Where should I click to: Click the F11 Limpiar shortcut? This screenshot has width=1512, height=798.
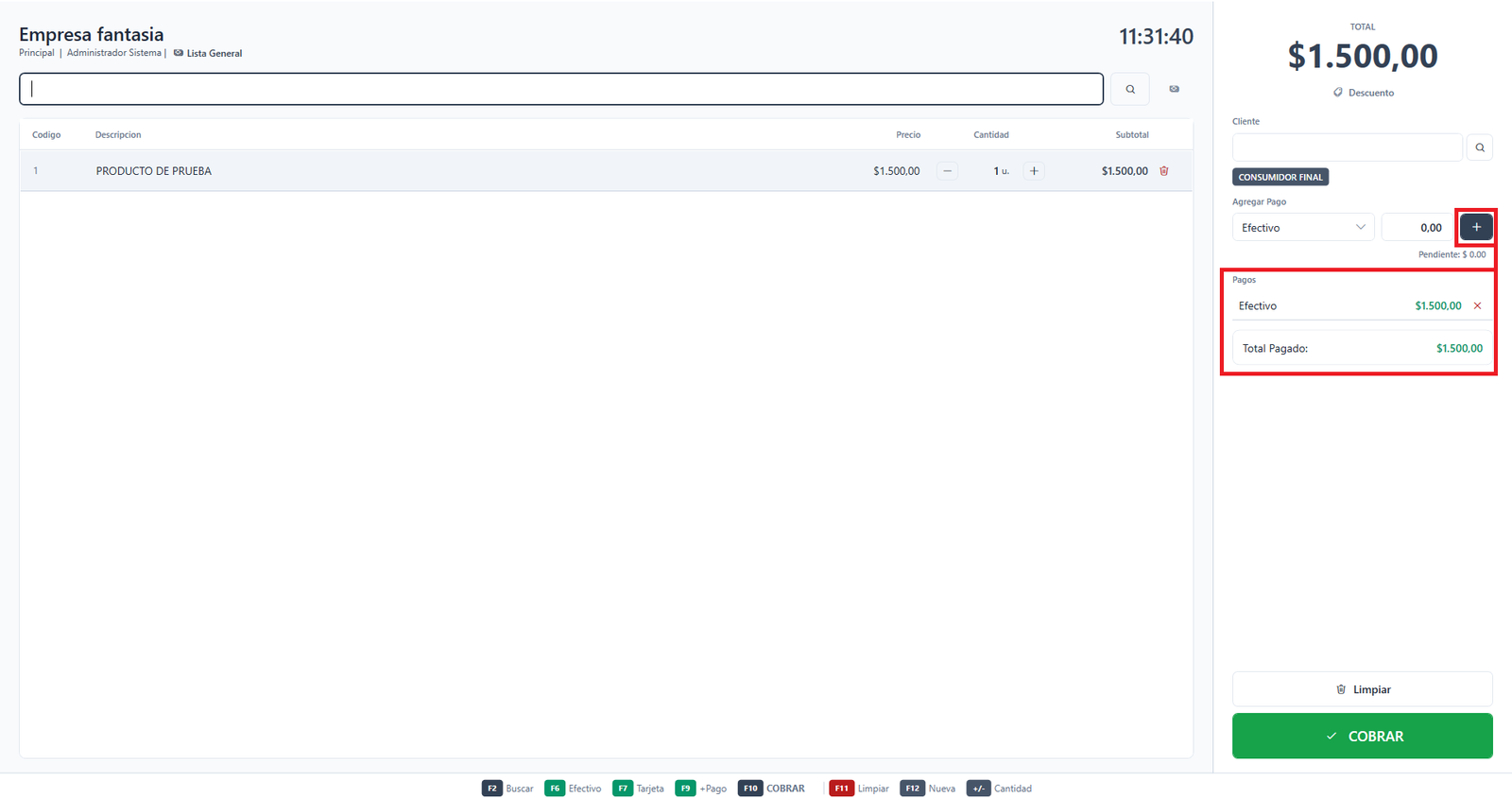click(859, 789)
